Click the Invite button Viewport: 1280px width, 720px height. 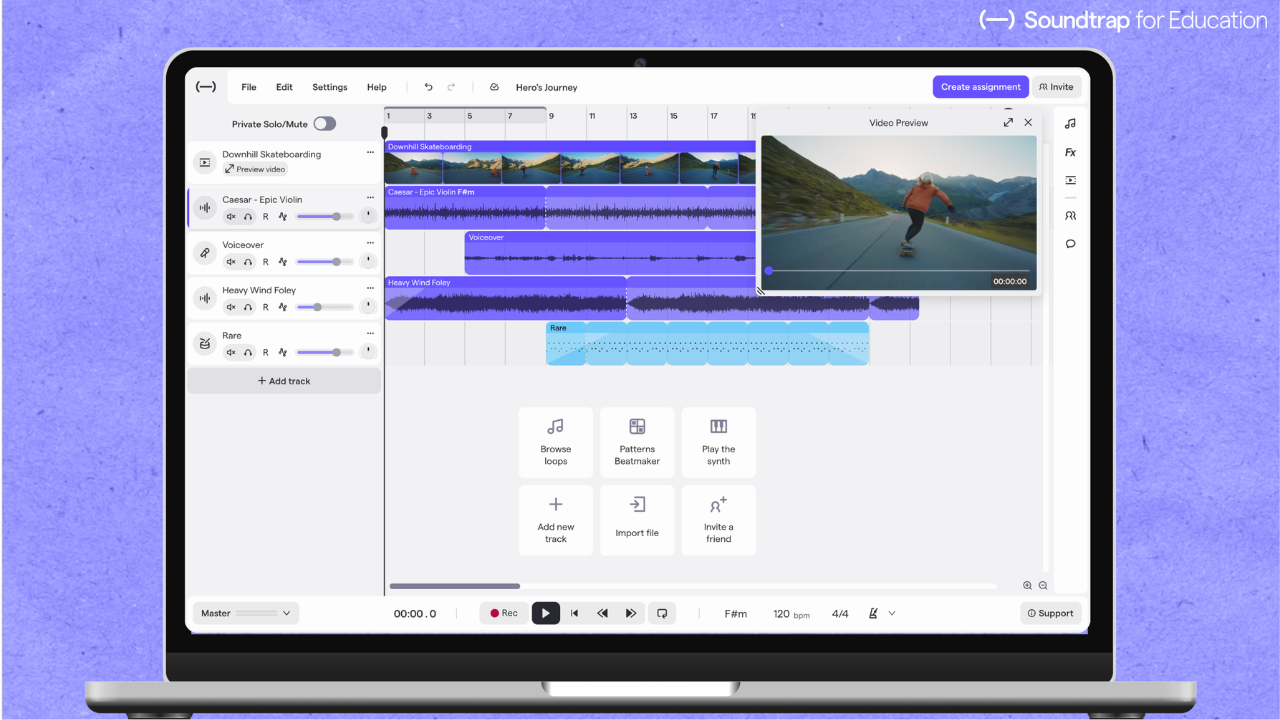(1057, 87)
